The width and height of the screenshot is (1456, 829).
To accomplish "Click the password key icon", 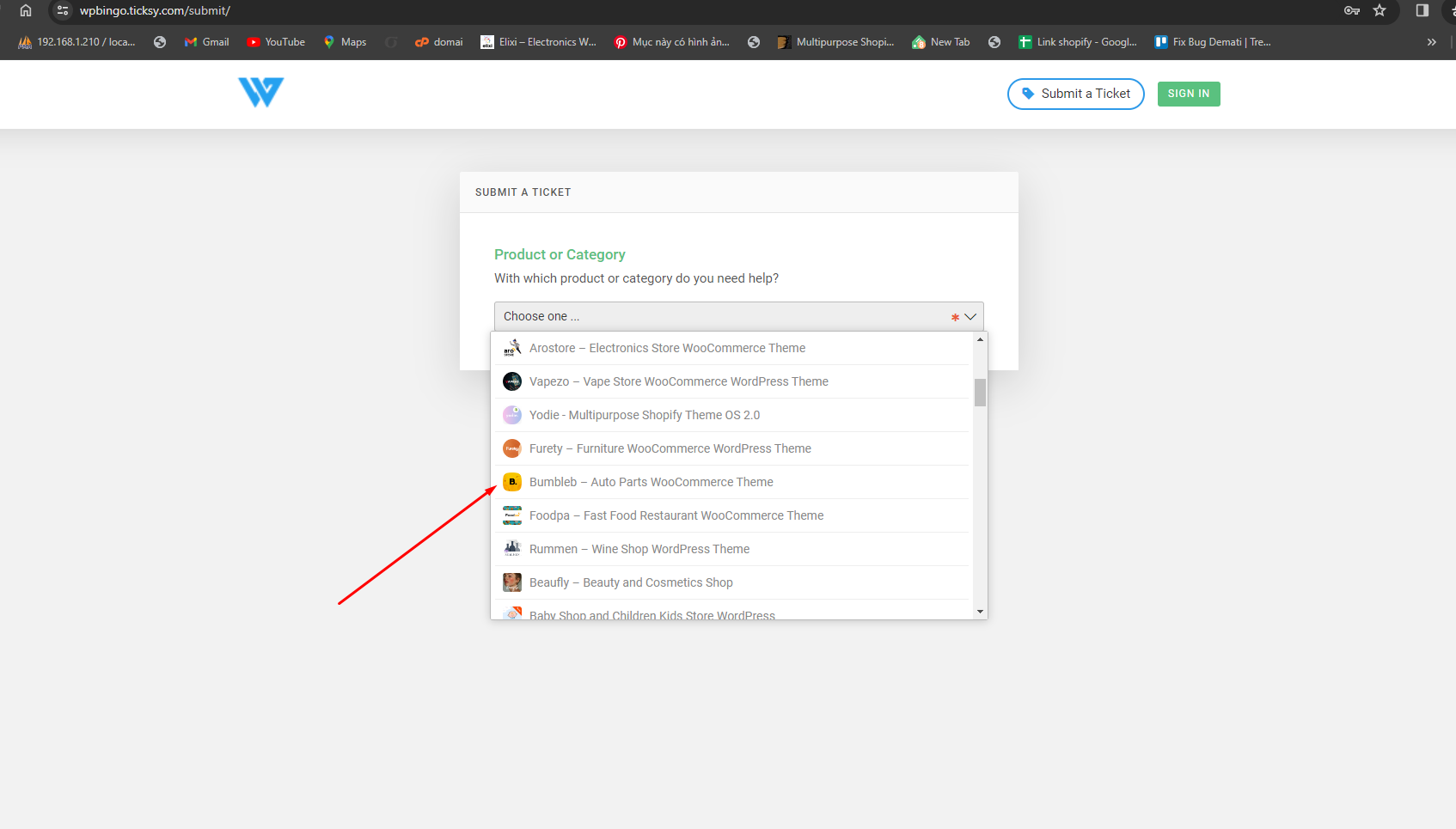I will tap(1352, 10).
